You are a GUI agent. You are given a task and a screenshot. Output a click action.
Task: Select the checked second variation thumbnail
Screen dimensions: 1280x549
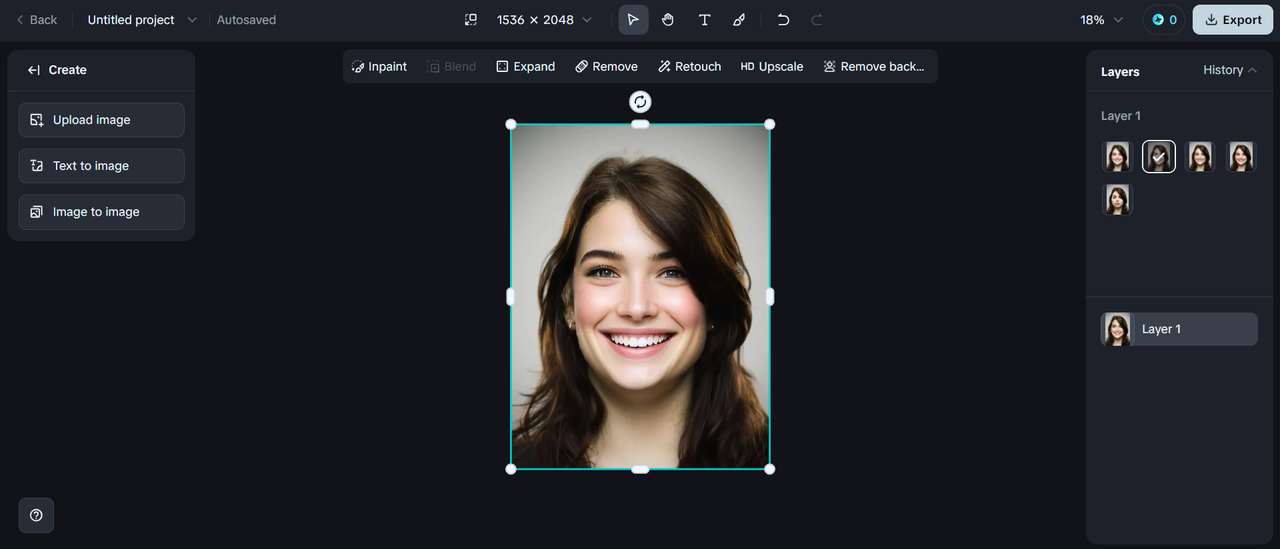pyautogui.click(x=1159, y=156)
